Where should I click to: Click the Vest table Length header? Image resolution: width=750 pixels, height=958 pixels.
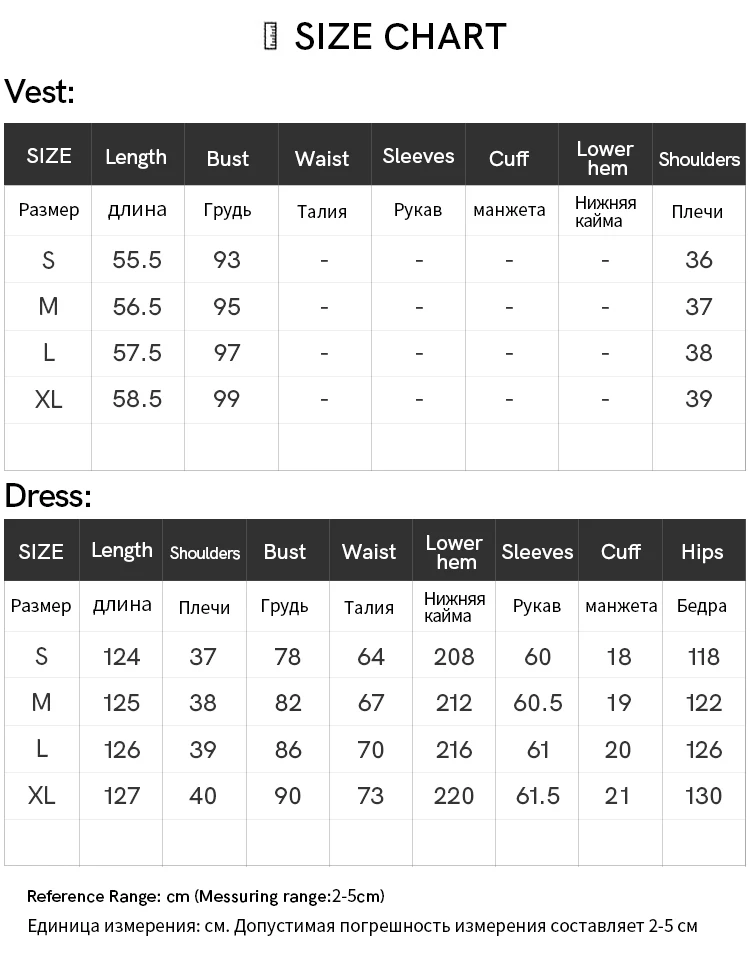(136, 157)
